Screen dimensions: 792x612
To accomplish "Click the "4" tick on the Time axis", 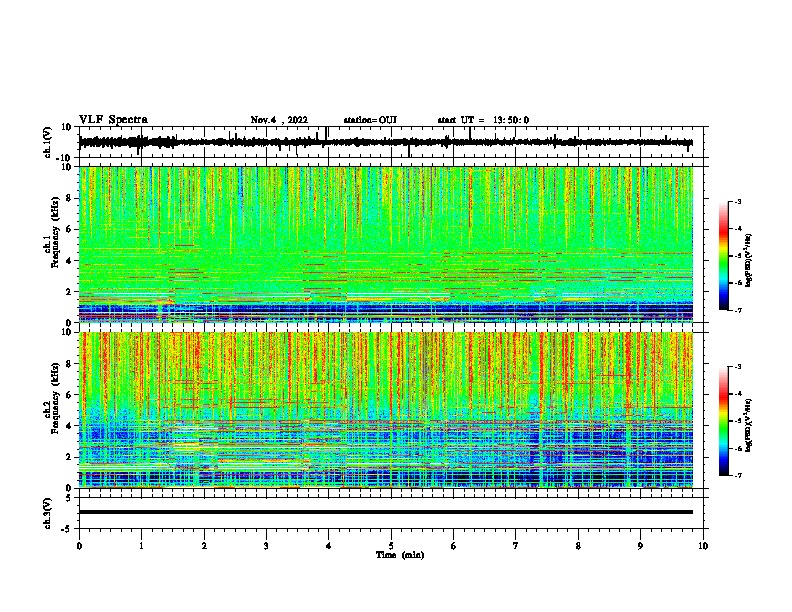I will tap(329, 546).
